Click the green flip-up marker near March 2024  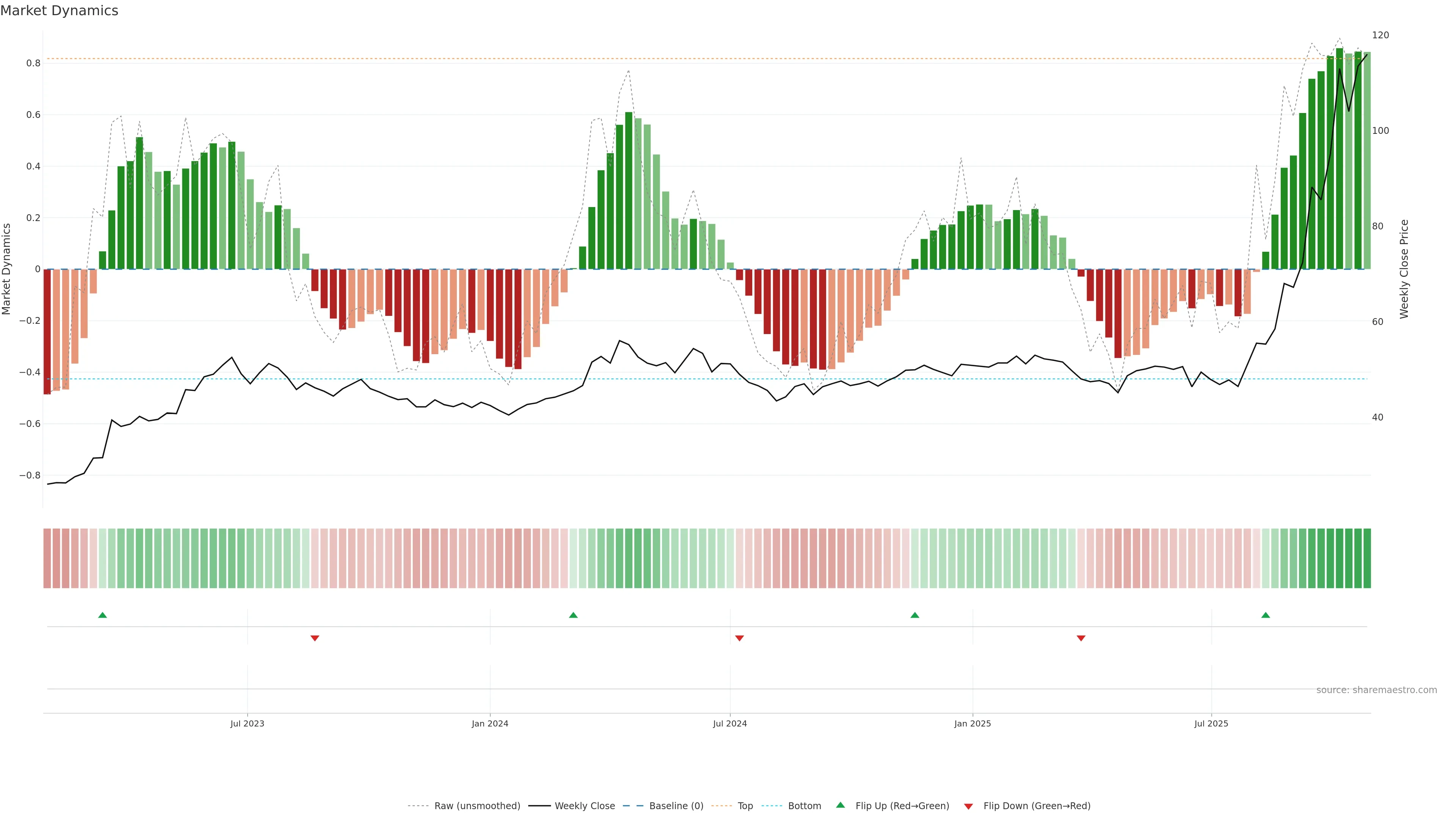[573, 615]
